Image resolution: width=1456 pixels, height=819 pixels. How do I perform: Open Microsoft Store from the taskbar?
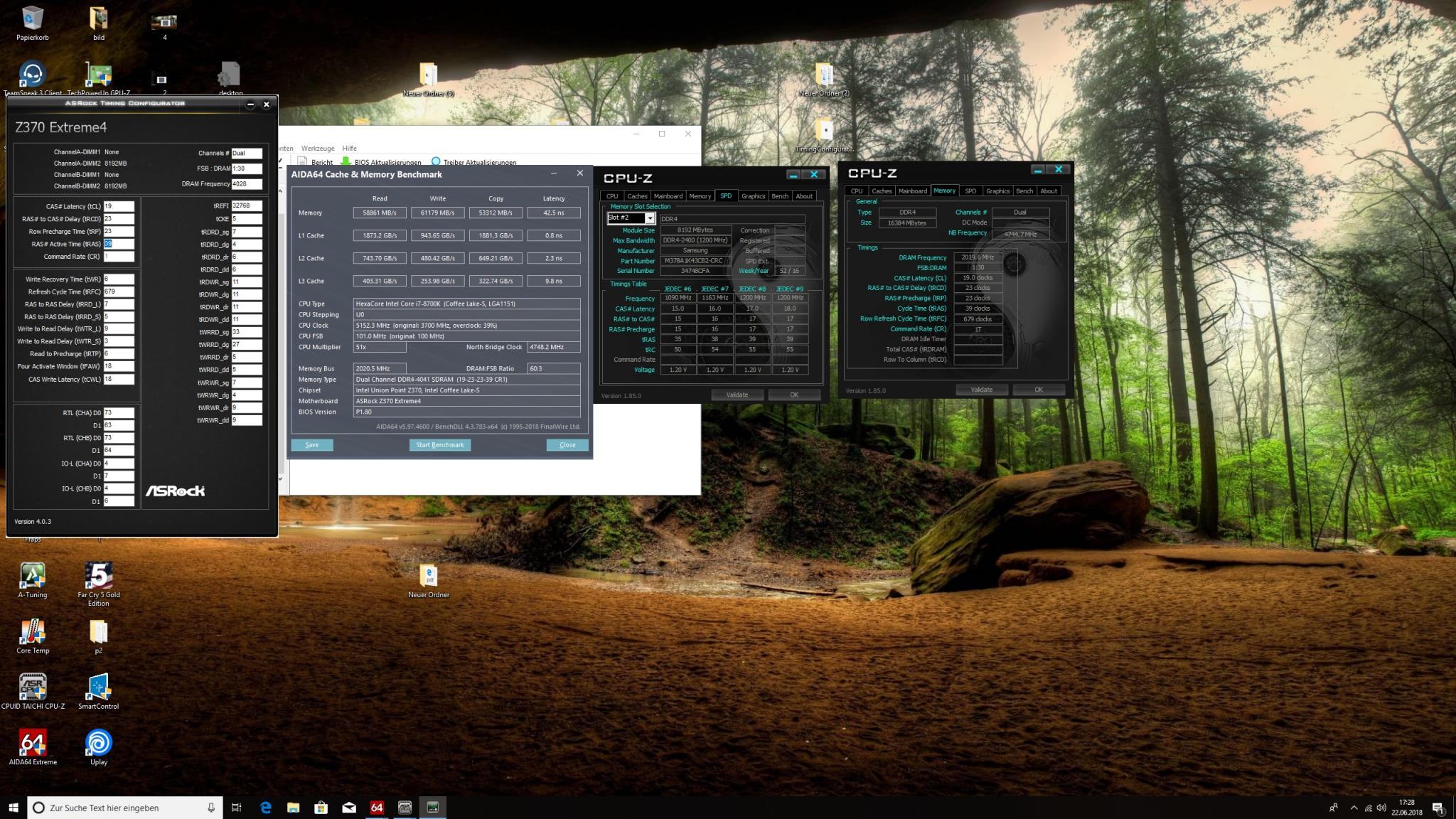pos(321,808)
